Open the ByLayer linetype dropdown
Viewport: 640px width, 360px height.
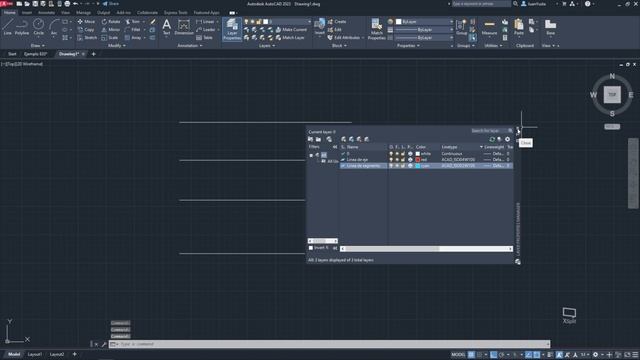tap(424, 38)
